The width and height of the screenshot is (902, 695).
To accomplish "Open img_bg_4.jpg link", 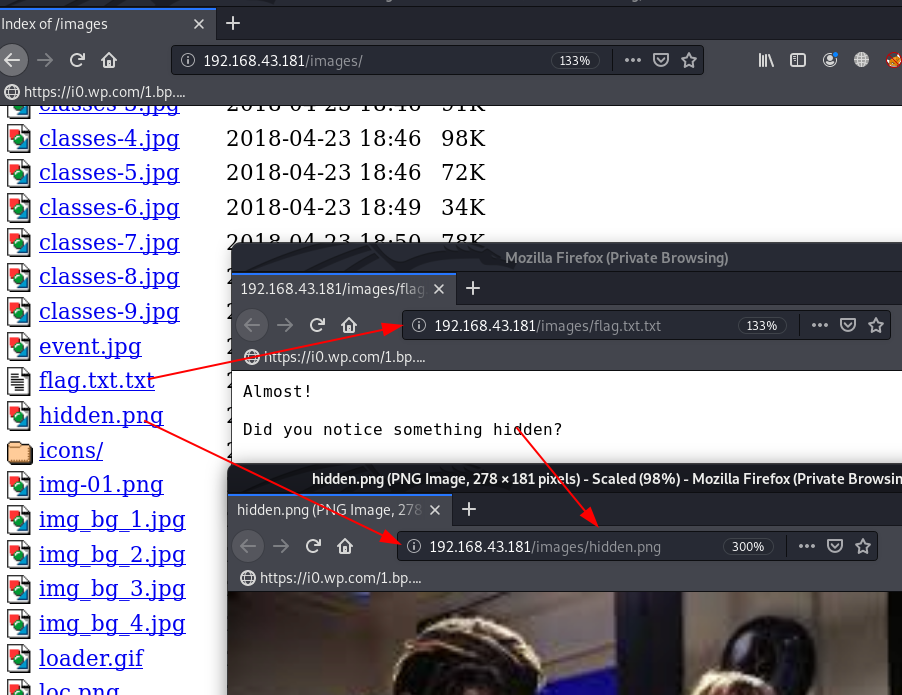I will pos(112,624).
